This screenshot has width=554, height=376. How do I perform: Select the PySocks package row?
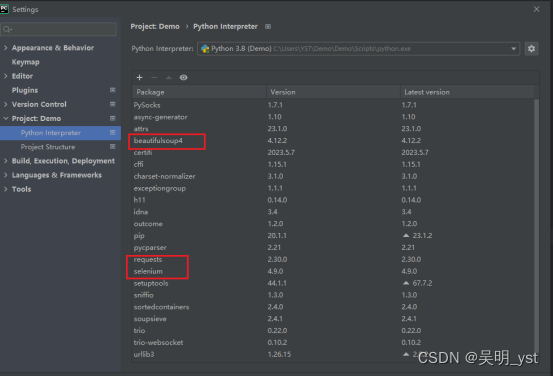333,105
